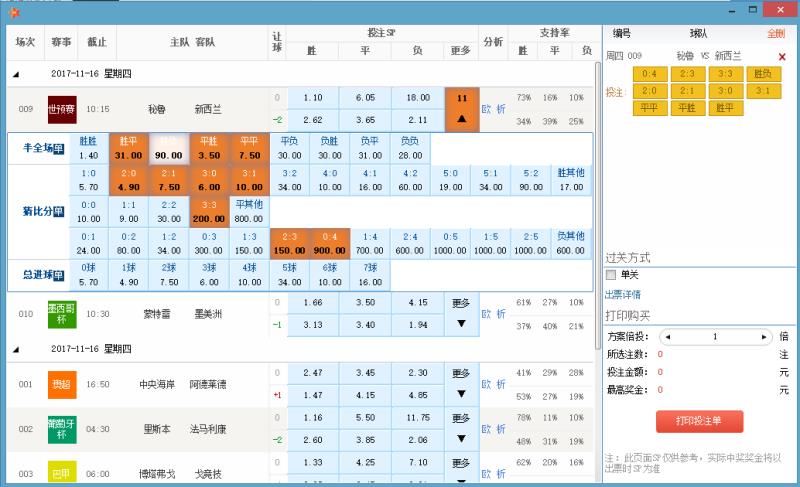Click the 瑞超 league badge for match 001
Screen dimensions: 800x487
coord(62,385)
